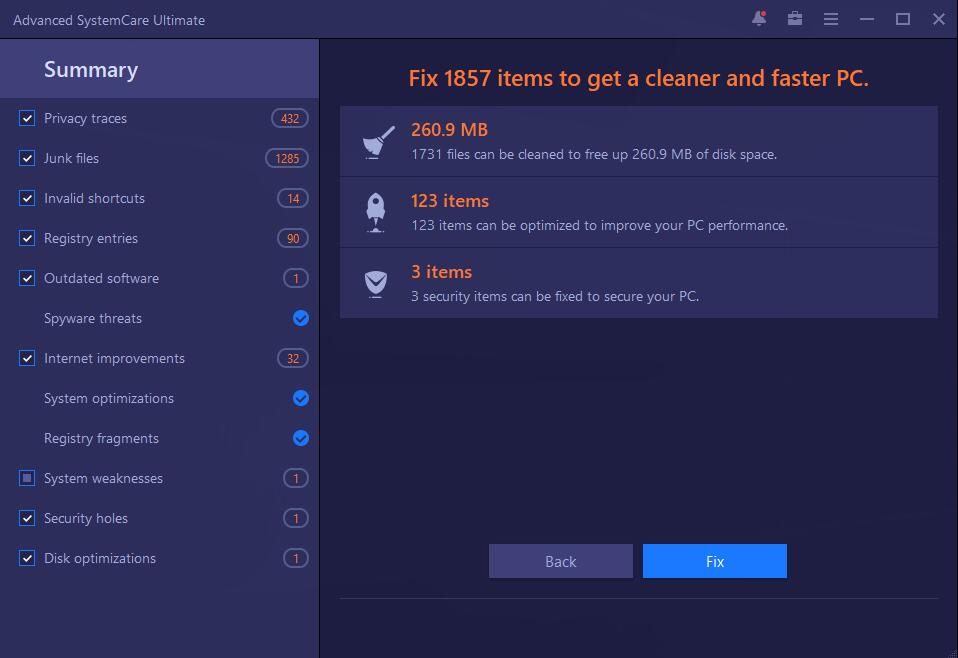Open the hamburger options menu
The width and height of the screenshot is (958, 658).
click(830, 19)
